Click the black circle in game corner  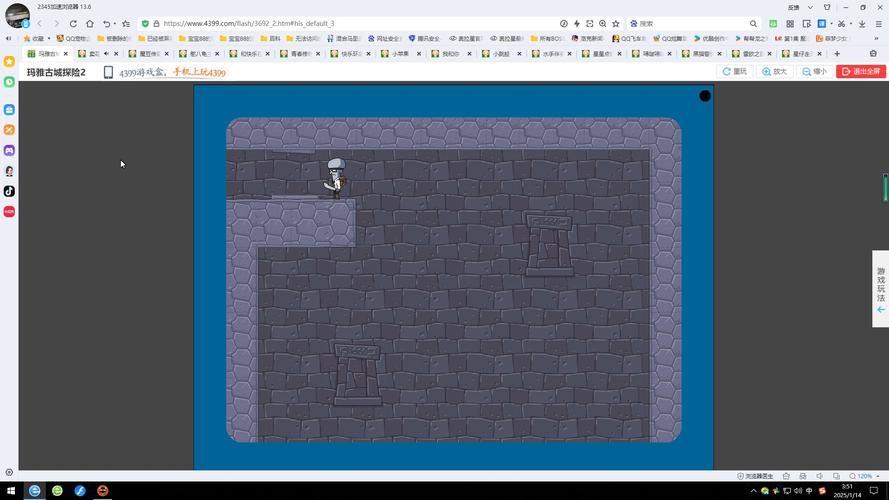coord(705,96)
